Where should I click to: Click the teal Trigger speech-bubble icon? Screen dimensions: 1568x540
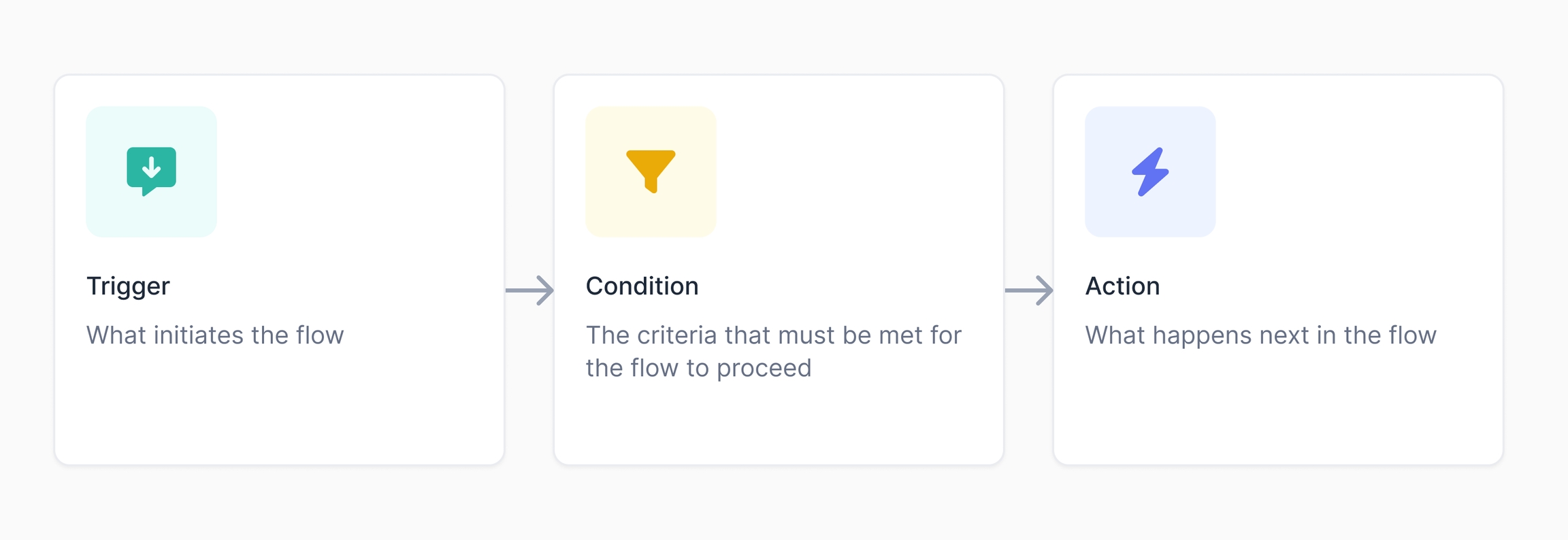pos(151,170)
